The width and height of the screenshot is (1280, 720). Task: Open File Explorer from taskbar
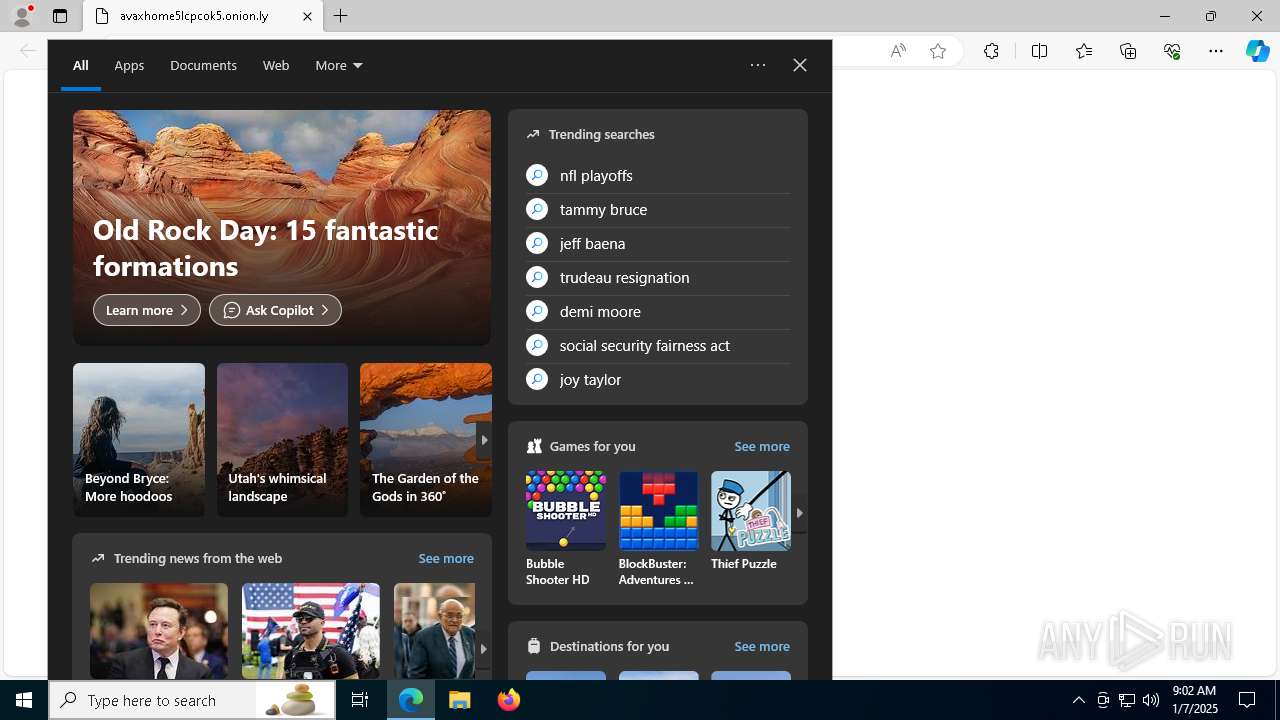click(x=460, y=700)
